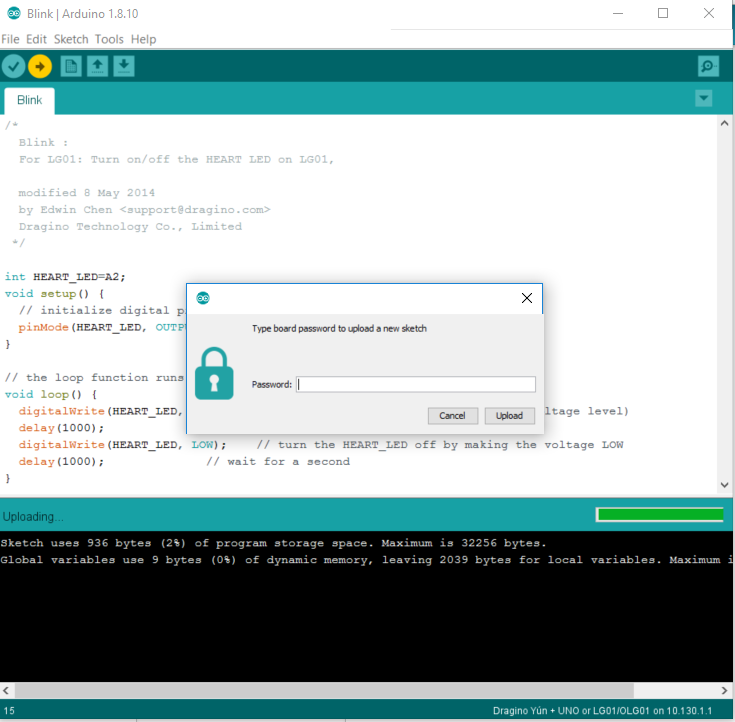Close the board password dialog
The image size is (735, 722).
(527, 298)
